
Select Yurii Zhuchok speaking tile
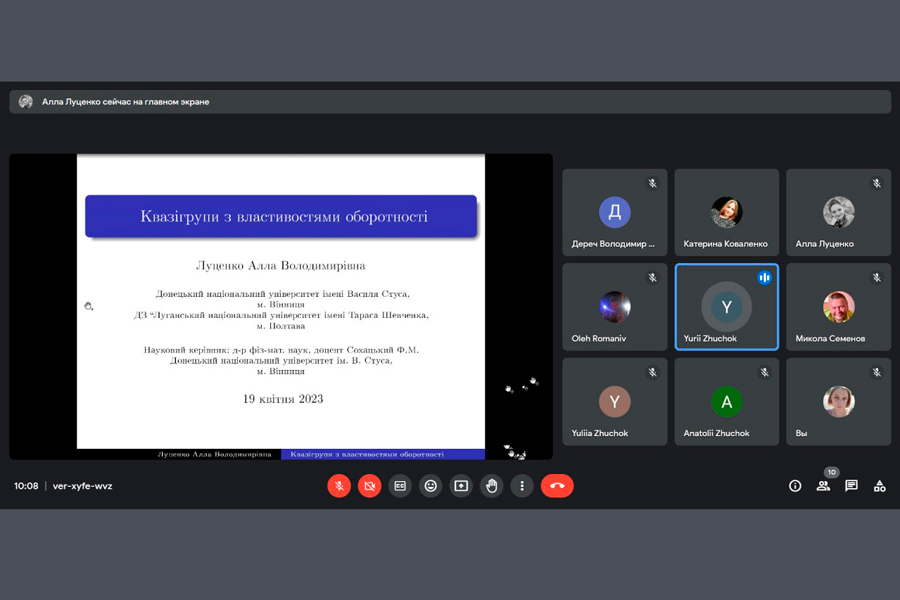(727, 307)
